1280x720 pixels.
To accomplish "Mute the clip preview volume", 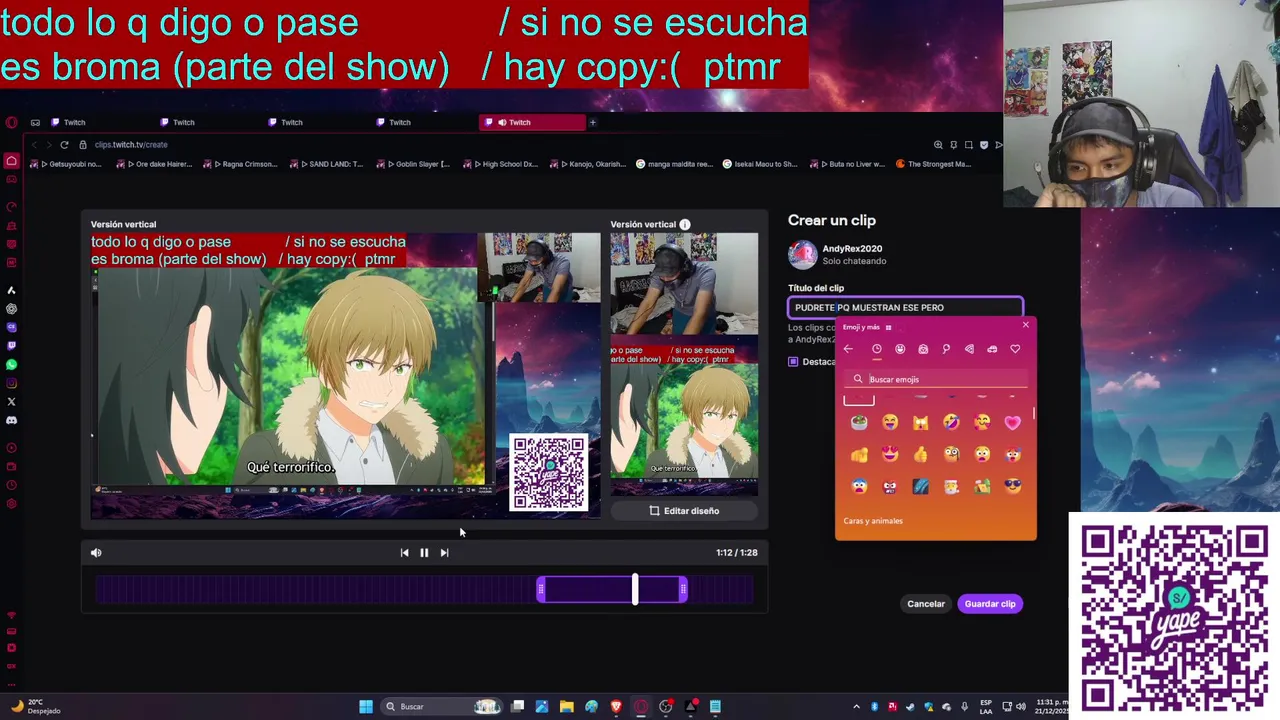I will pos(96,552).
